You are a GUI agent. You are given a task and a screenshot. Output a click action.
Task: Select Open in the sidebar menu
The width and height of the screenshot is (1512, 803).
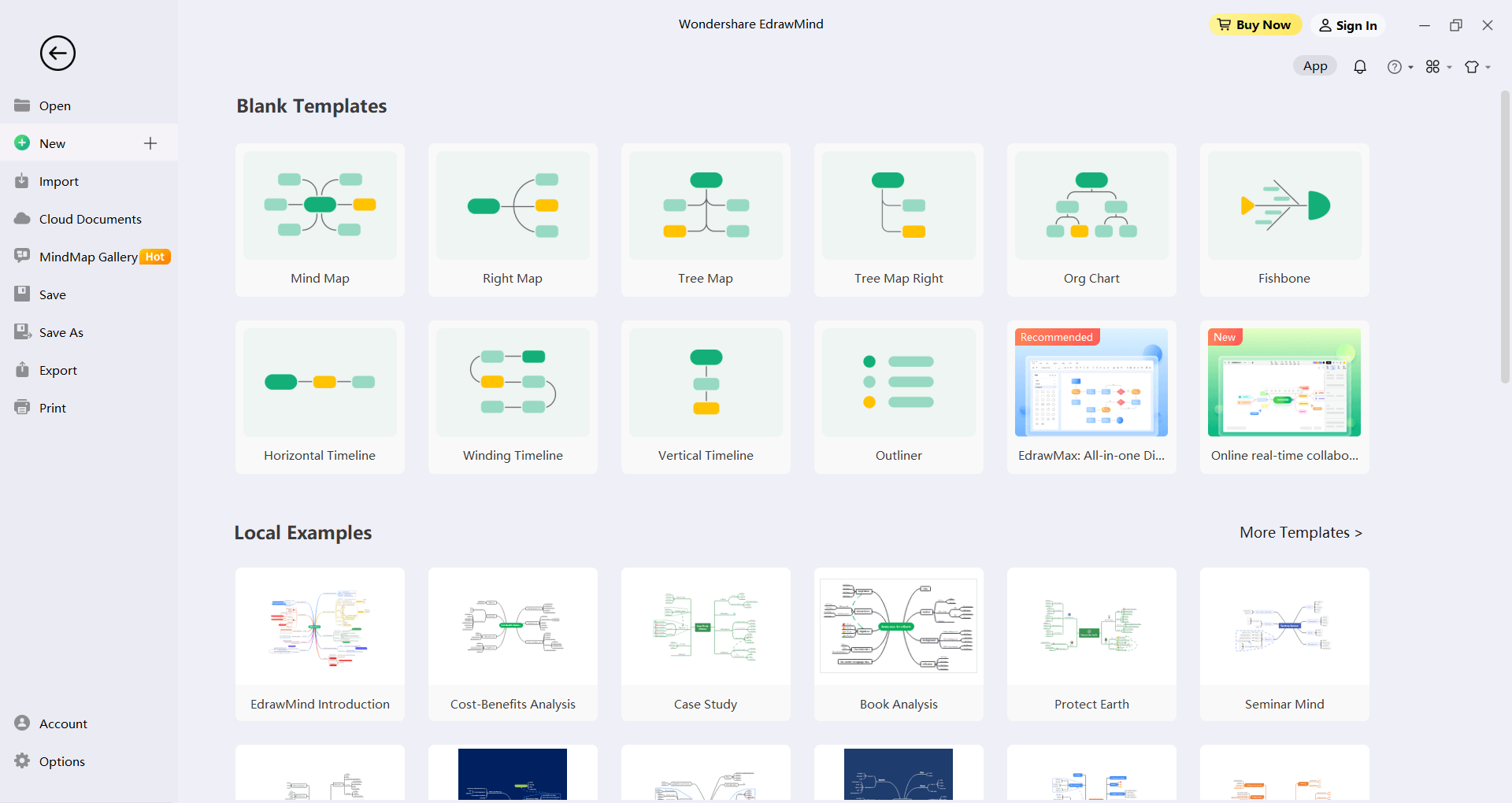pos(89,105)
